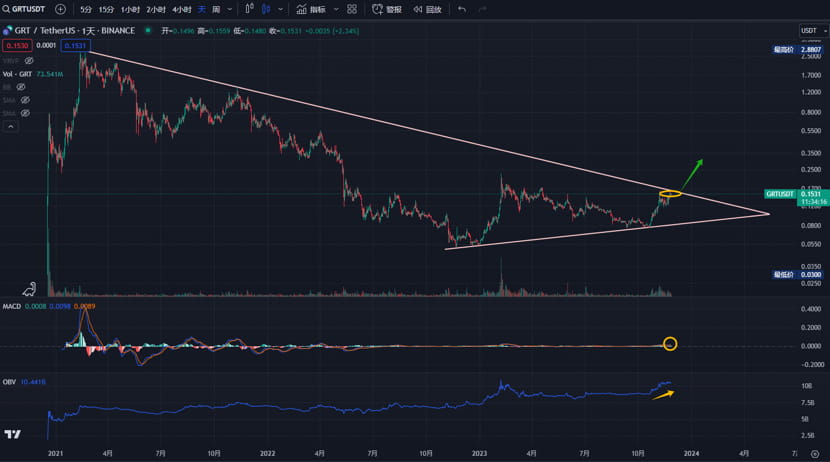Viewport: 830px width, 462px height.
Task: Click the 2.5B level on OBV scale
Action: (808, 436)
